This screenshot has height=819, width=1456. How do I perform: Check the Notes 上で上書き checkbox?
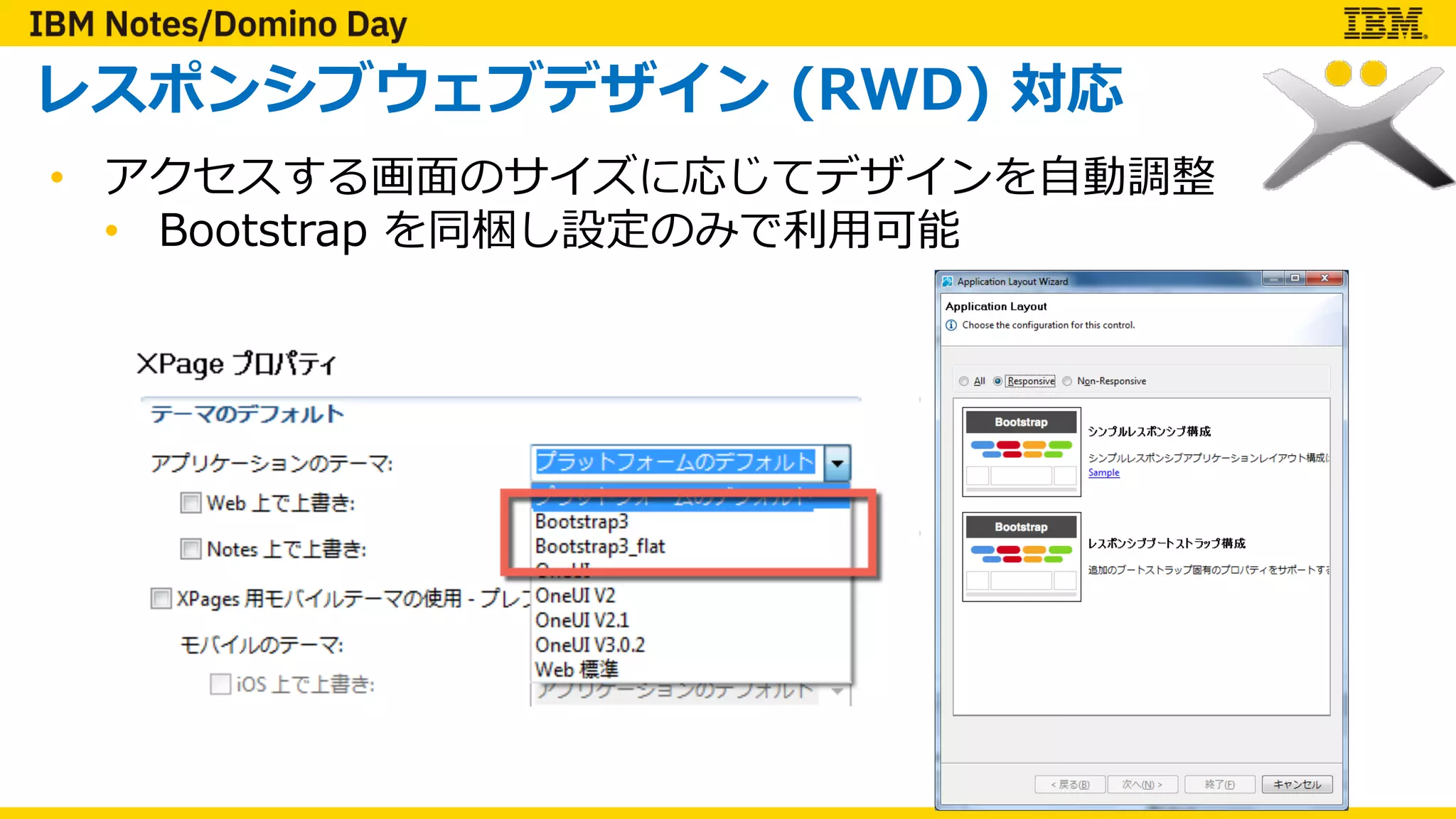click(191, 549)
